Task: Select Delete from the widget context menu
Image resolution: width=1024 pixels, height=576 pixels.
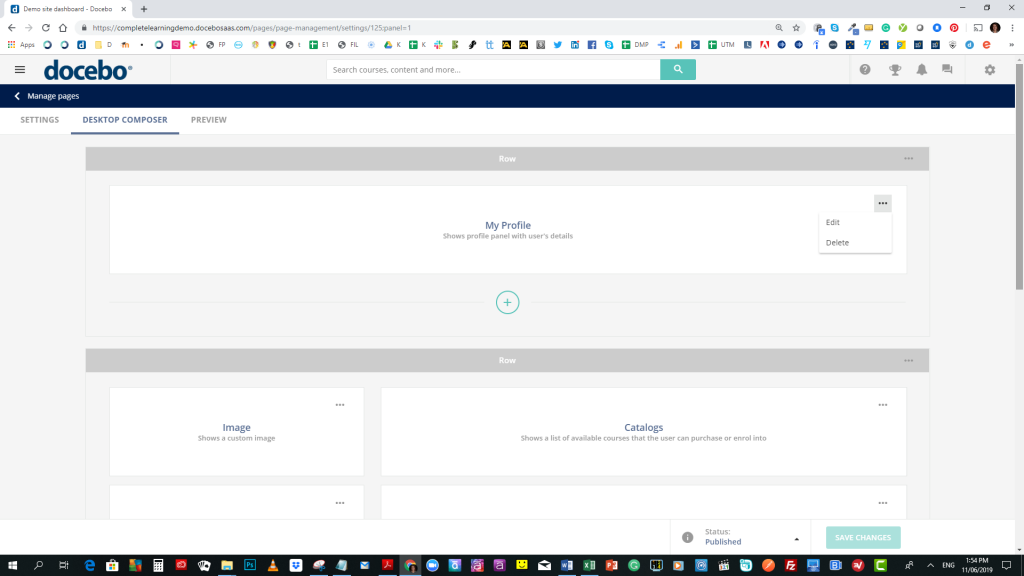Action: 837,242
